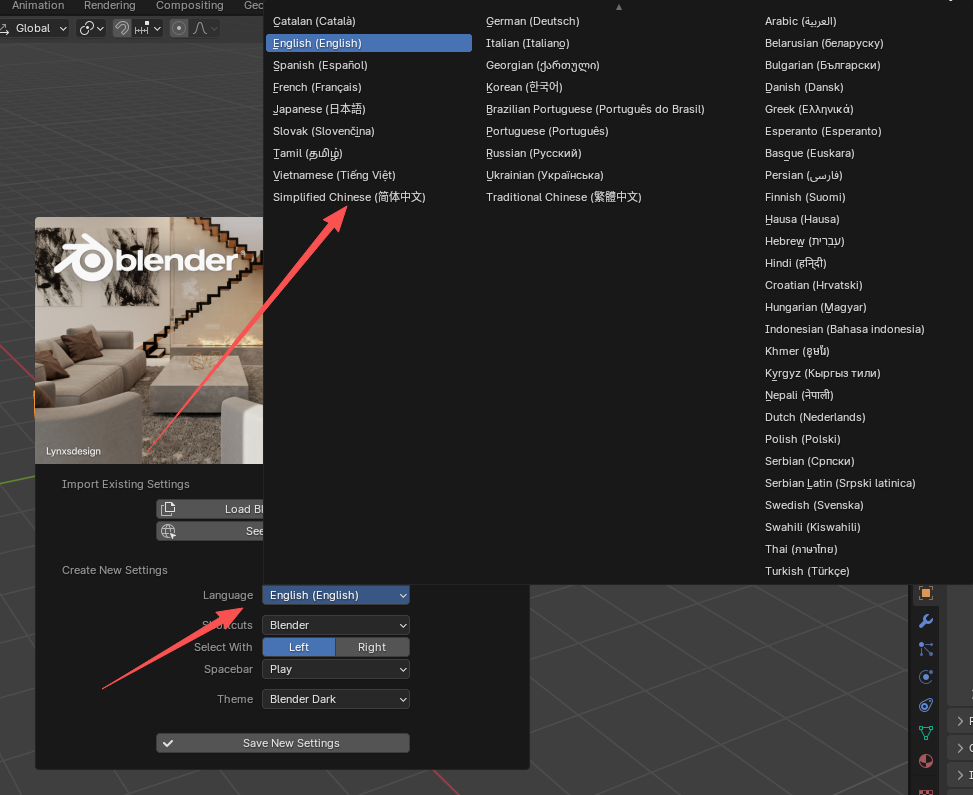Toggle proportional editing in the header
This screenshot has height=795, width=973.
click(x=180, y=28)
